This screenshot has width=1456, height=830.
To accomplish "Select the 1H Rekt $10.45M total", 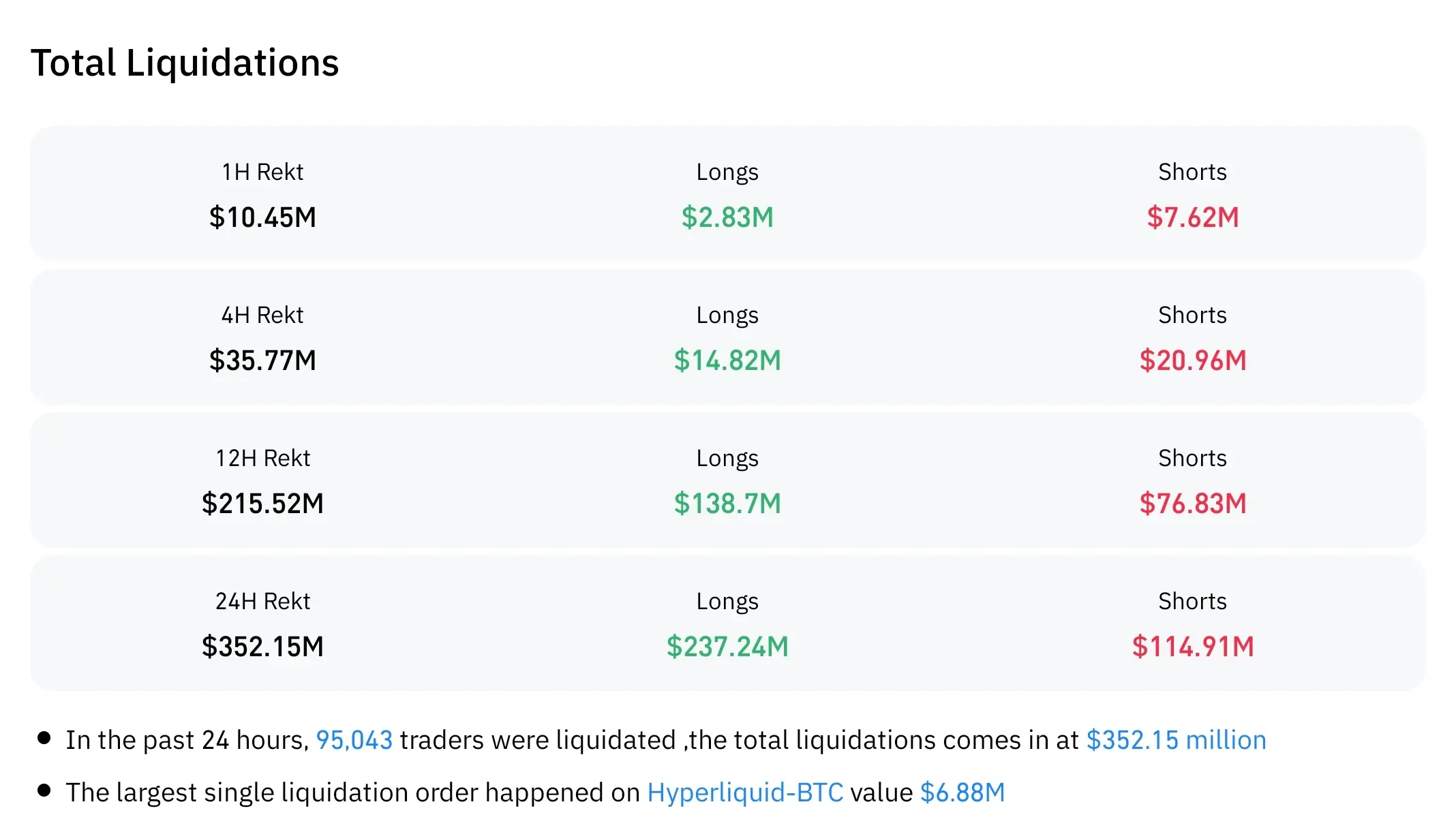I will [262, 217].
